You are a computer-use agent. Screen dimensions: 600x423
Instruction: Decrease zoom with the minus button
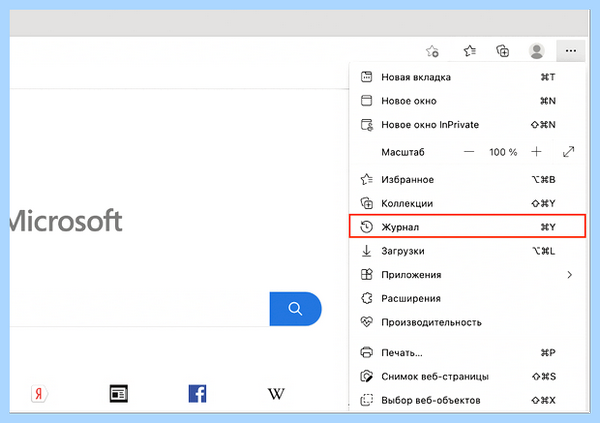[x=469, y=152]
